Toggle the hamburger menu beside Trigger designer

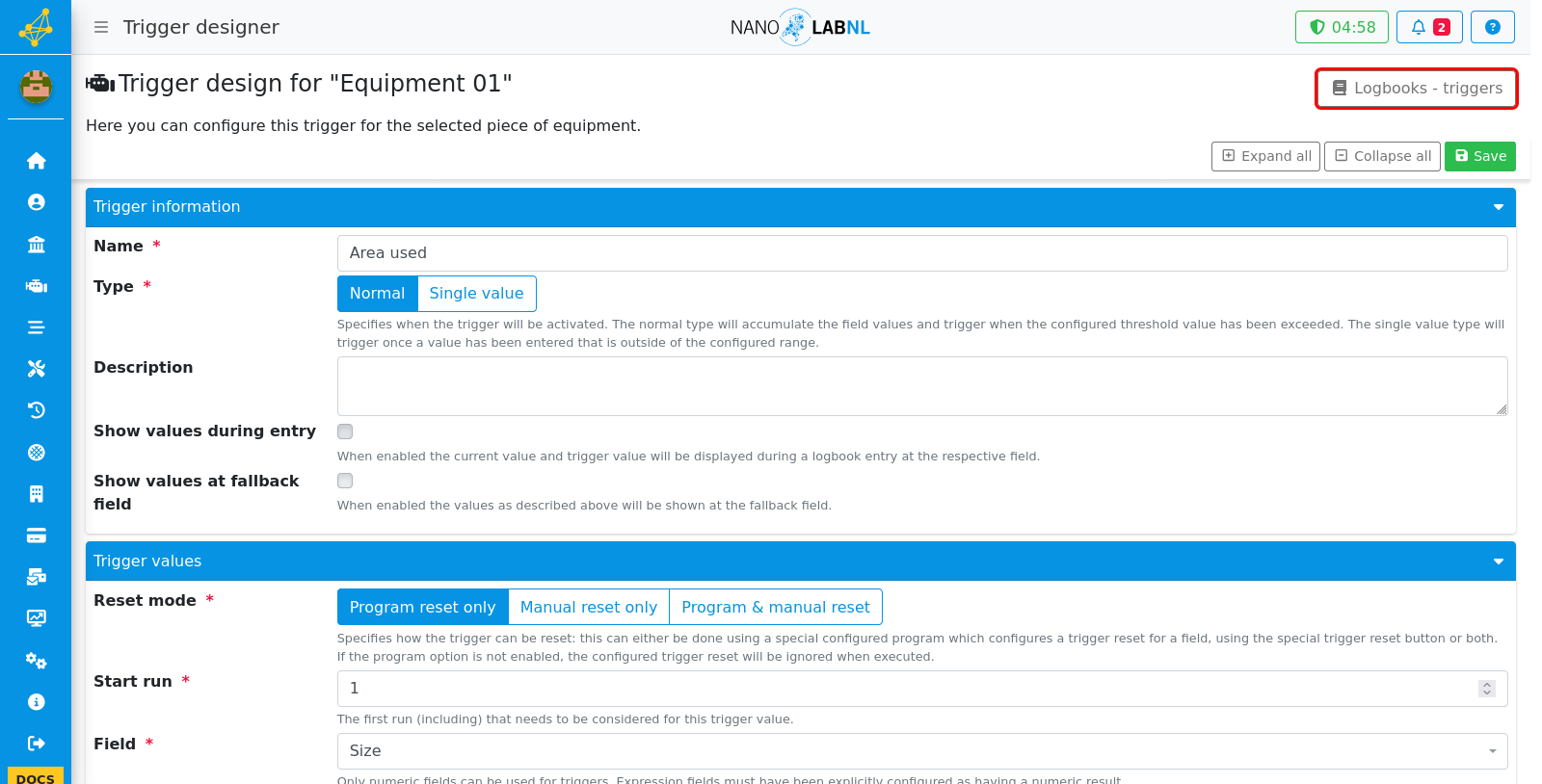pos(101,27)
